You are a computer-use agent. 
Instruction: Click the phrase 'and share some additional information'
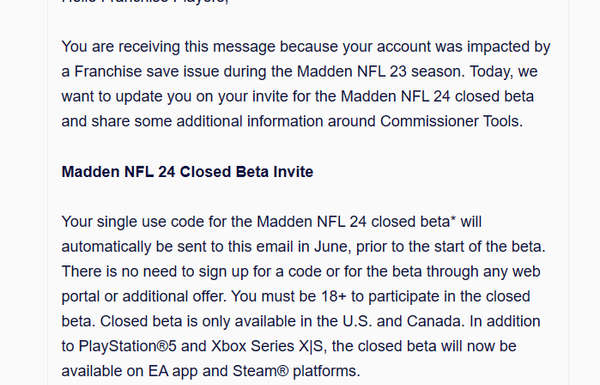(x=192, y=121)
